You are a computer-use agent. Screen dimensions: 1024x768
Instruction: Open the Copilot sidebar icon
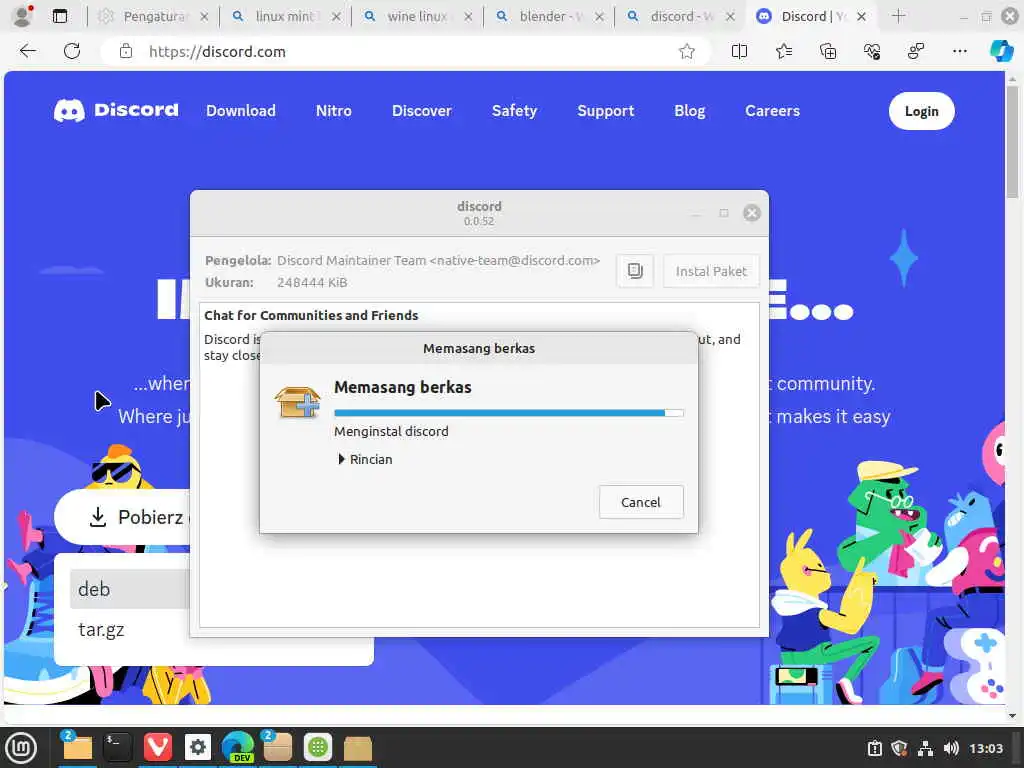coord(1001,51)
